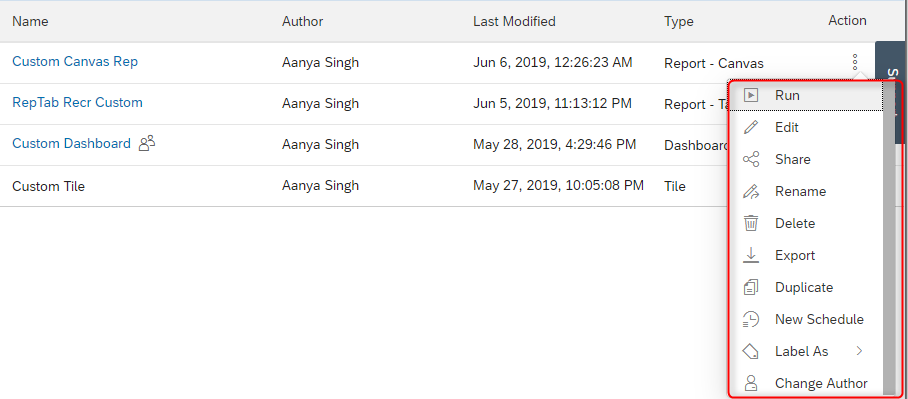908x399 pixels.
Task: Open the RepTab Recr Custom link
Action: tap(77, 103)
